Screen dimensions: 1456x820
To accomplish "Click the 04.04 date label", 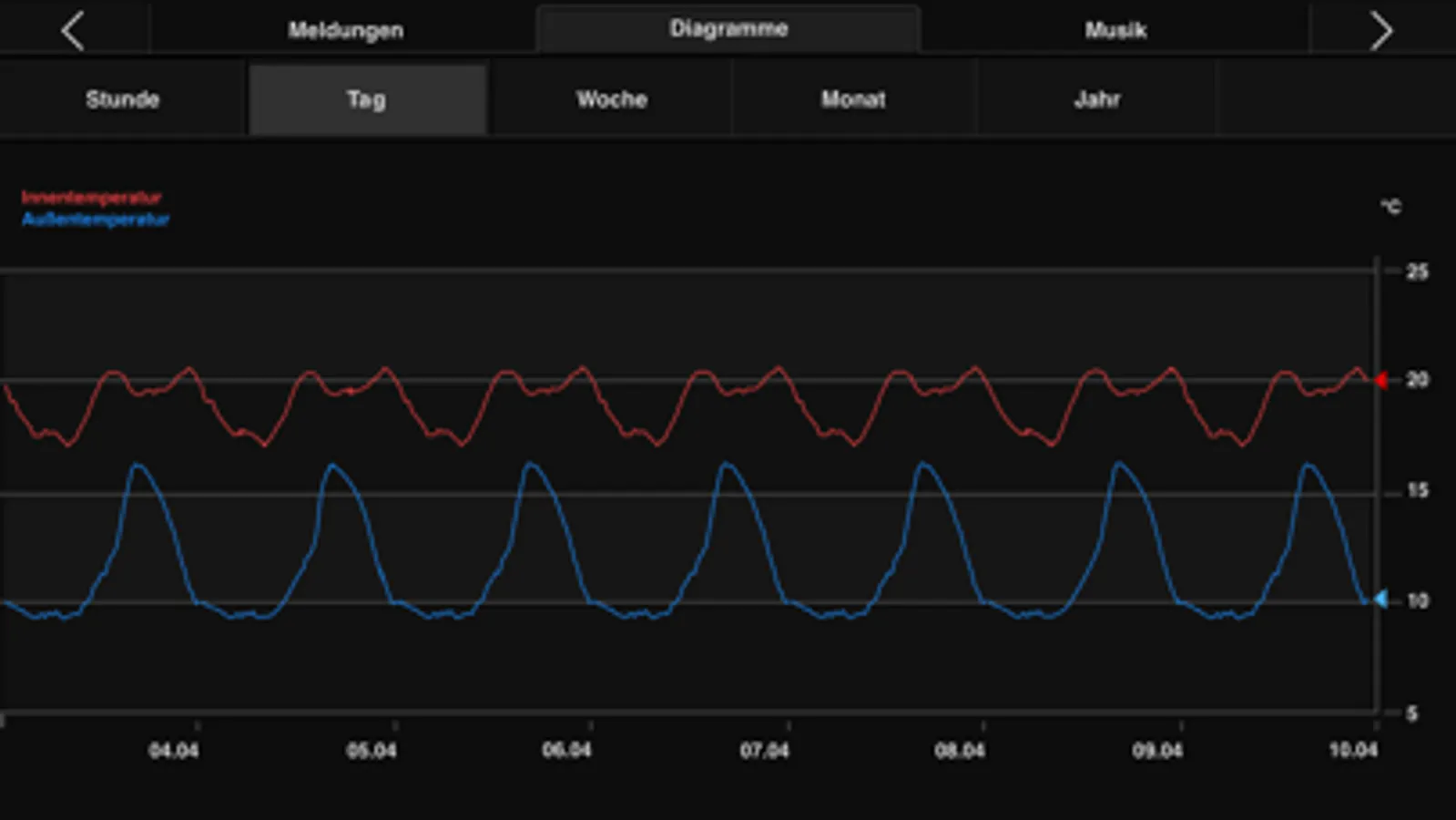I will 173,751.
